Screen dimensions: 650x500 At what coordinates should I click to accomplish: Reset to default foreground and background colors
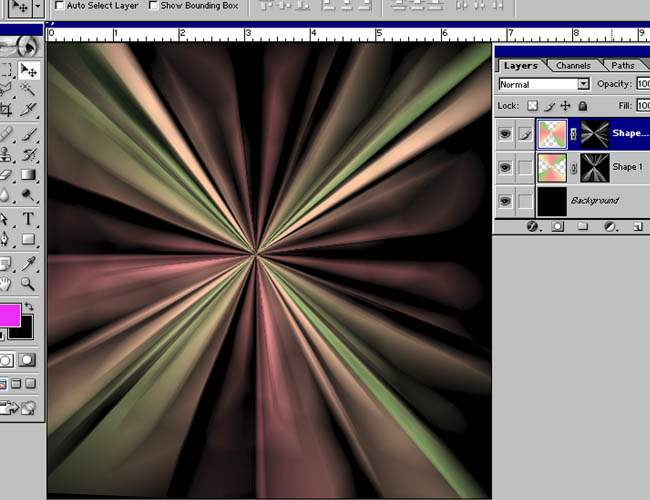tap(2, 335)
